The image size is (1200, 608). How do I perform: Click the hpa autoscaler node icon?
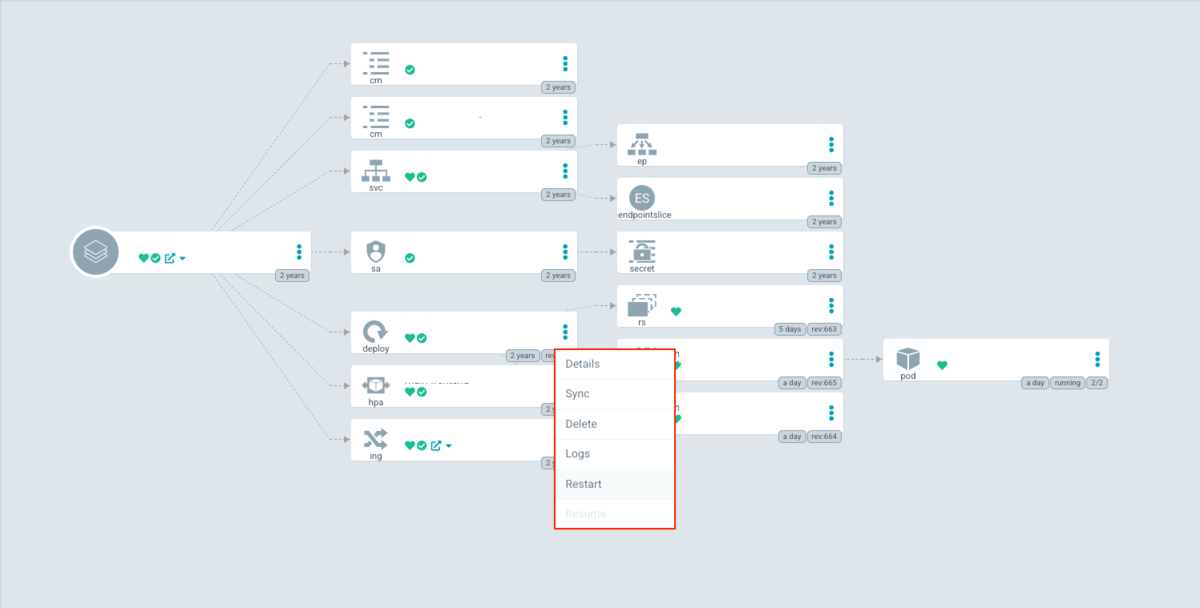pyautogui.click(x=376, y=385)
